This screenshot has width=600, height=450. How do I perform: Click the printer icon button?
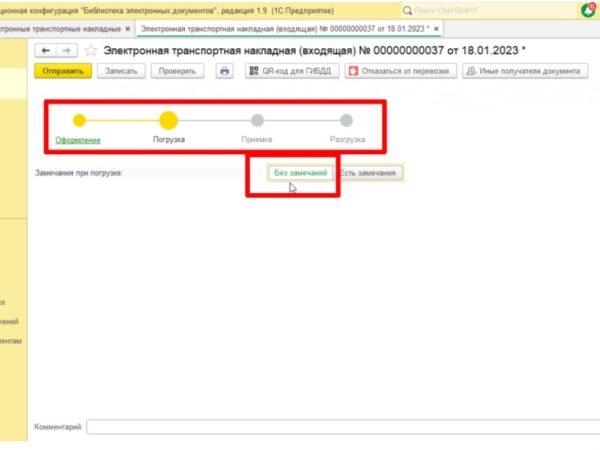click(x=224, y=71)
